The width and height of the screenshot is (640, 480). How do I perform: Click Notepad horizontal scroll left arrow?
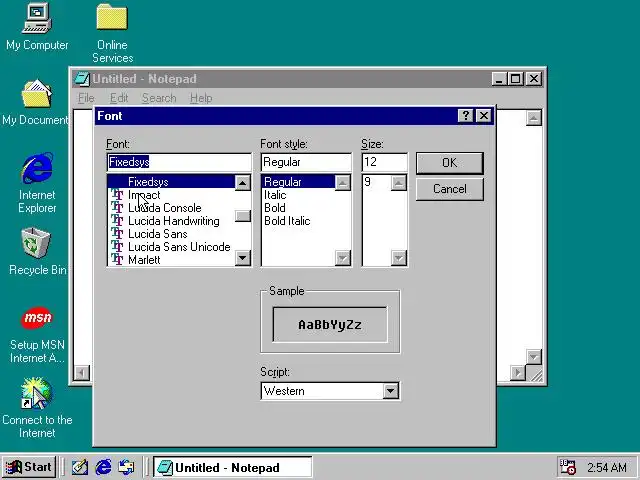click(x=82, y=373)
